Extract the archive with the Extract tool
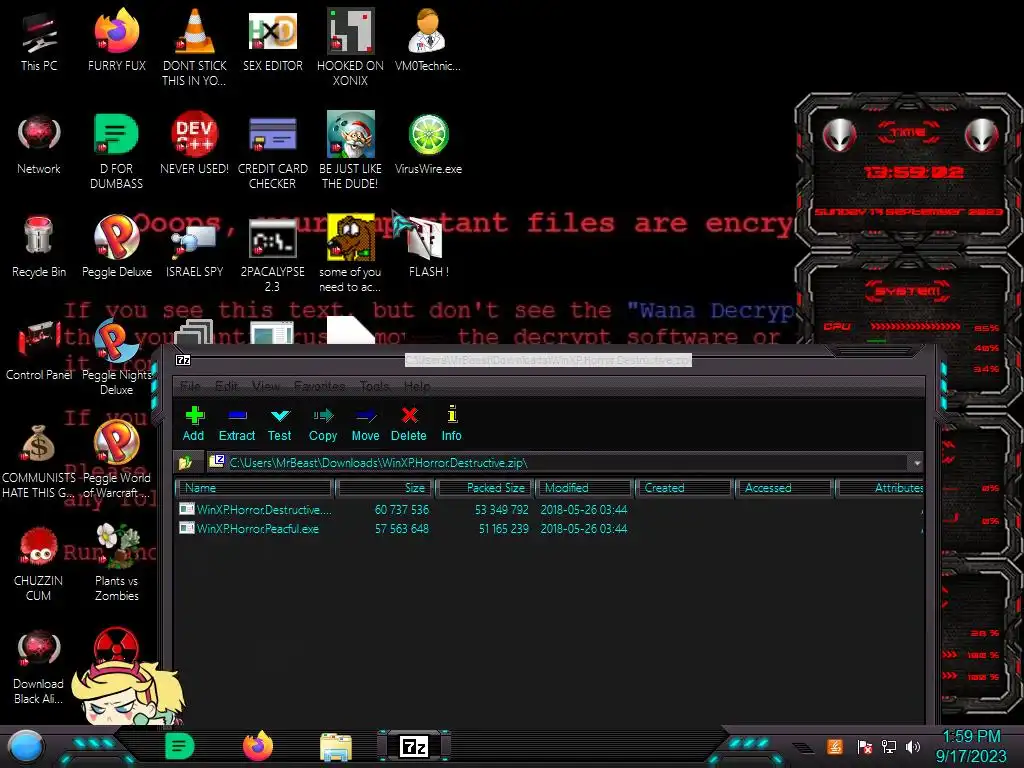 tap(236, 424)
